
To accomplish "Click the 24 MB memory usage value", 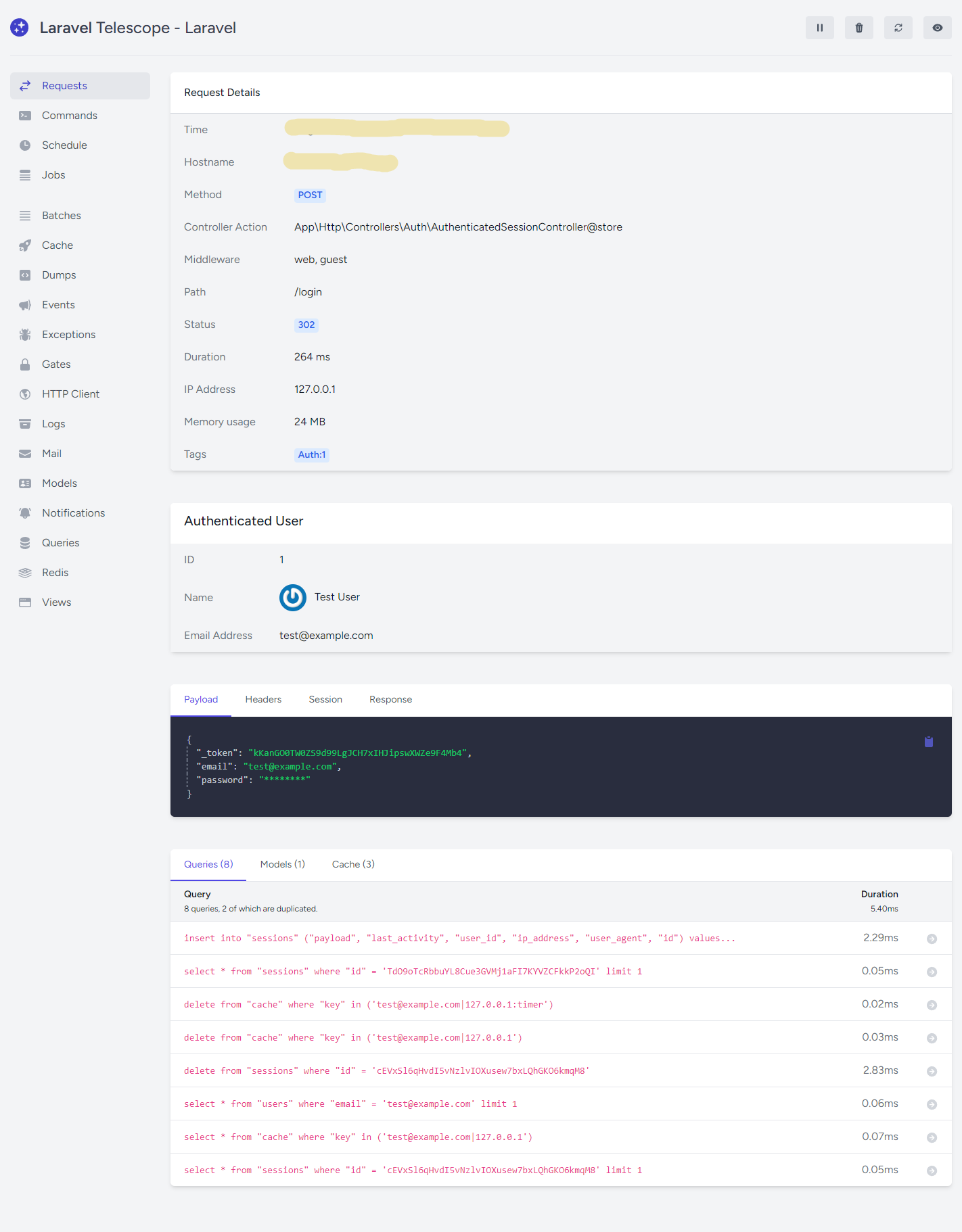I will point(310,422).
